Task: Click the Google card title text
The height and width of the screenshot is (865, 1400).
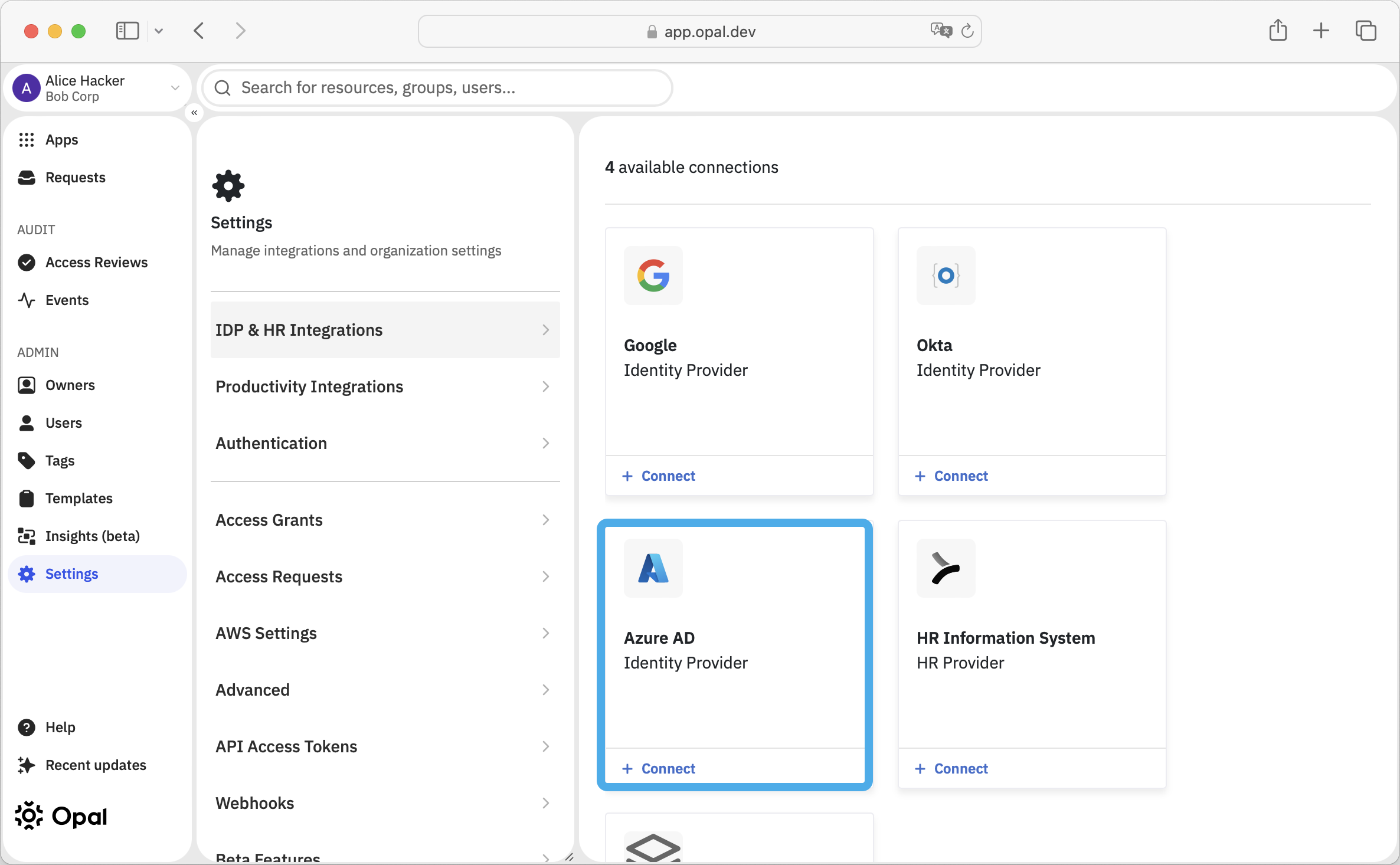Action: pyautogui.click(x=650, y=345)
